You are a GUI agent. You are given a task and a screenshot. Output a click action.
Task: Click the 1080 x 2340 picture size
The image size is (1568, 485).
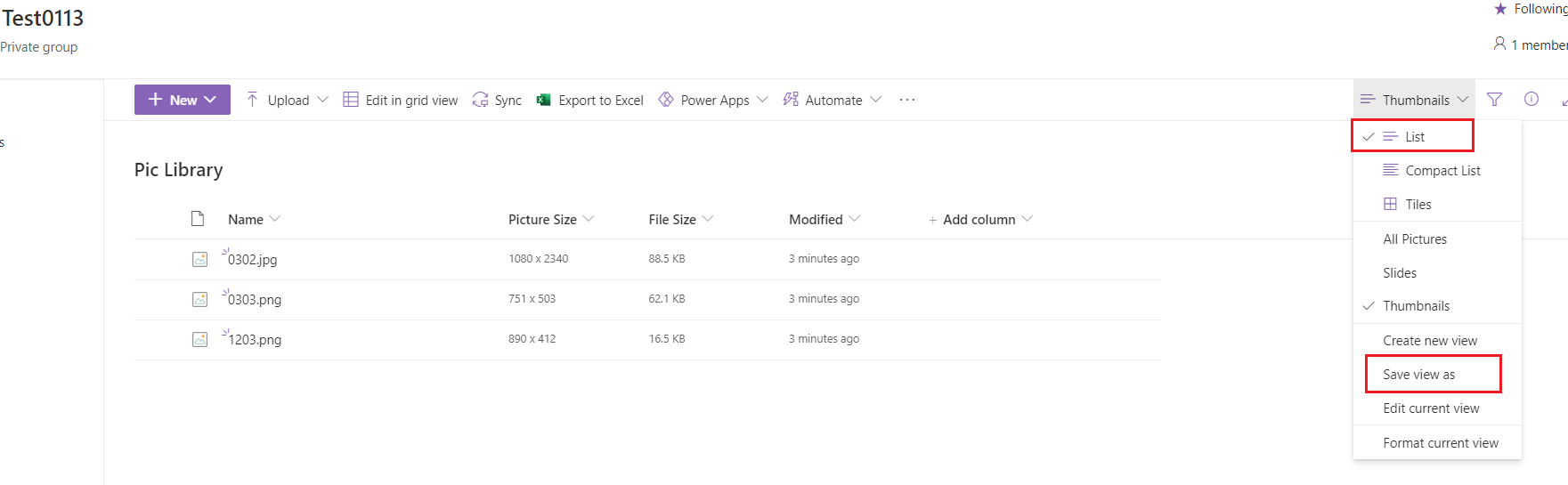point(539,258)
